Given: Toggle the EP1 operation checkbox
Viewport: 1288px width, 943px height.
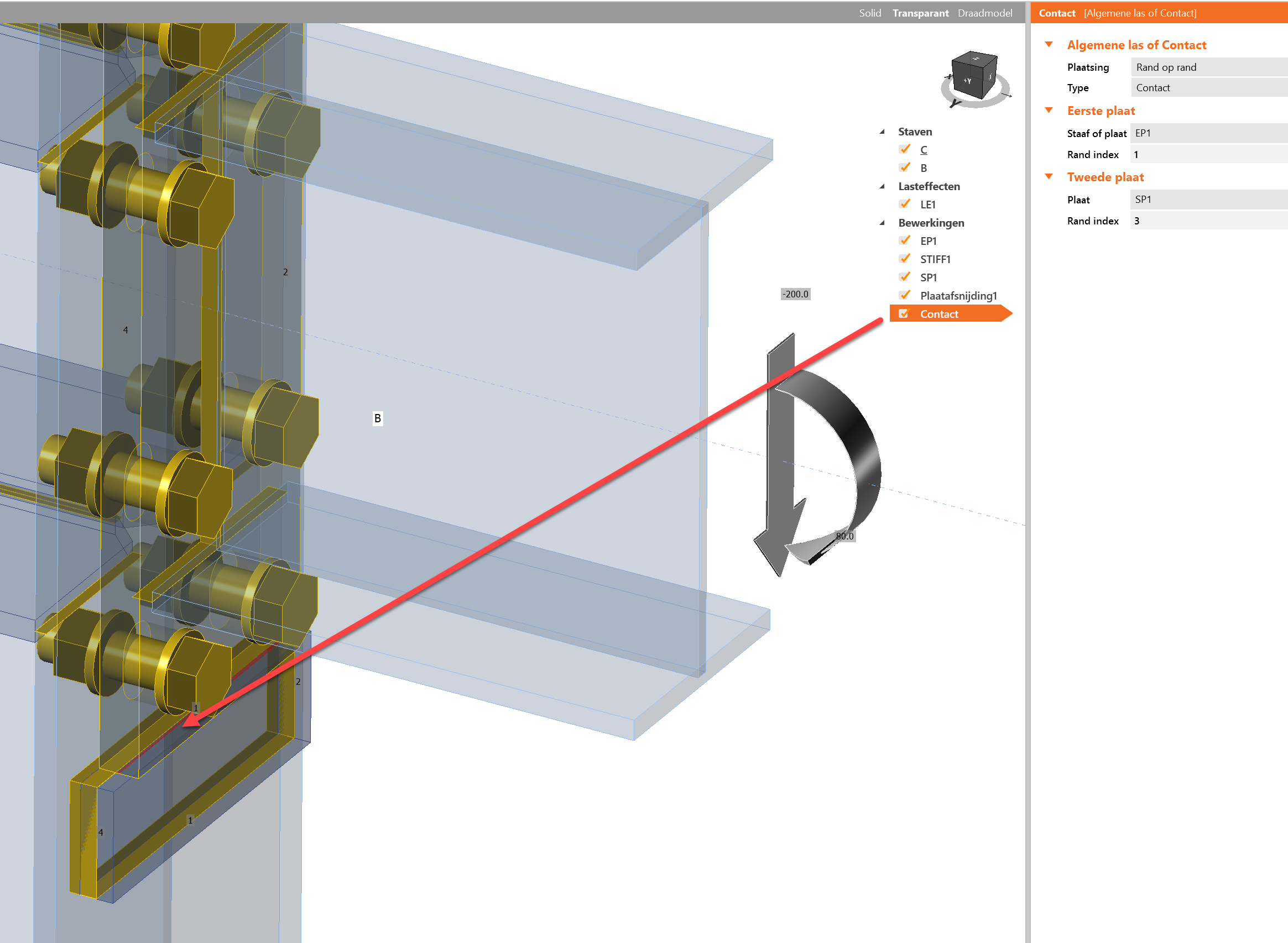Looking at the screenshot, I should coord(904,241).
